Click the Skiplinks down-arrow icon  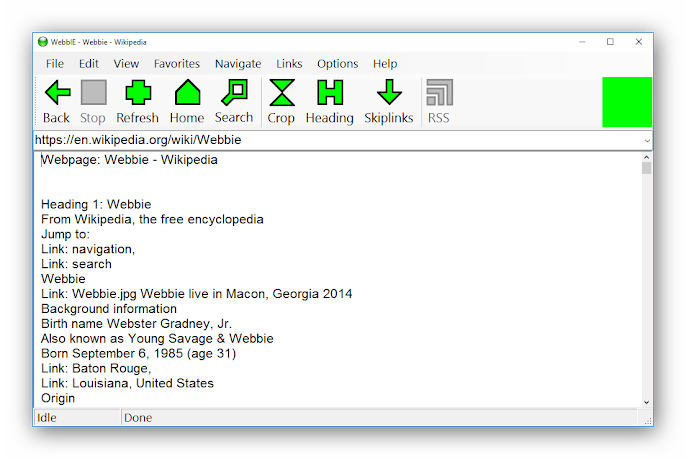[389, 92]
